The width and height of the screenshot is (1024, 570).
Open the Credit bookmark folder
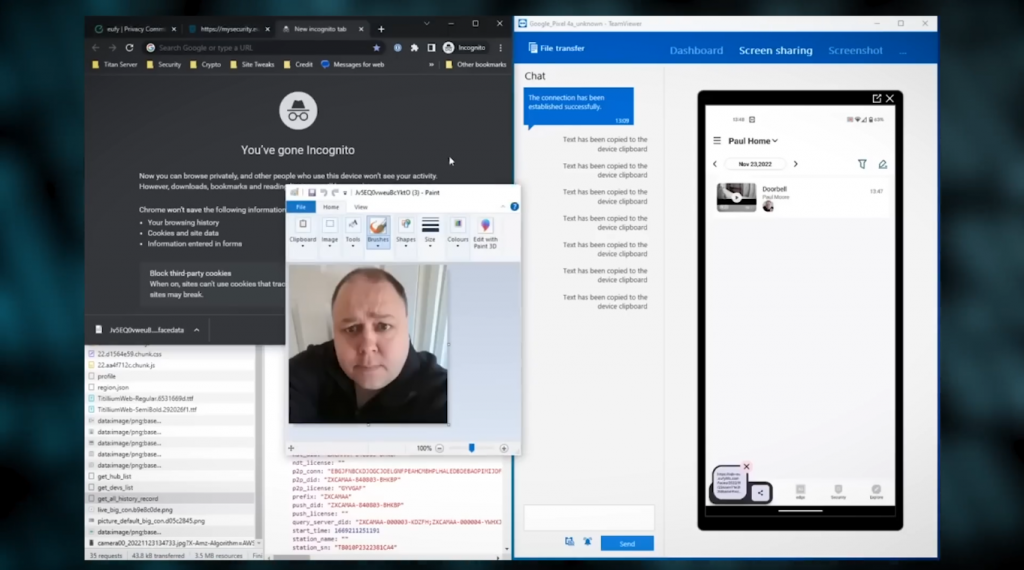(x=298, y=65)
